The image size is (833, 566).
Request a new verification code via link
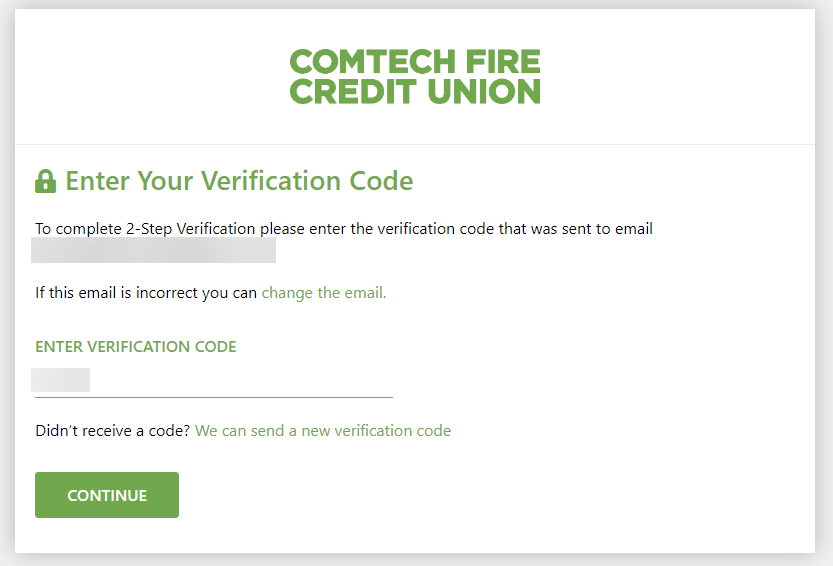pyautogui.click(x=323, y=431)
